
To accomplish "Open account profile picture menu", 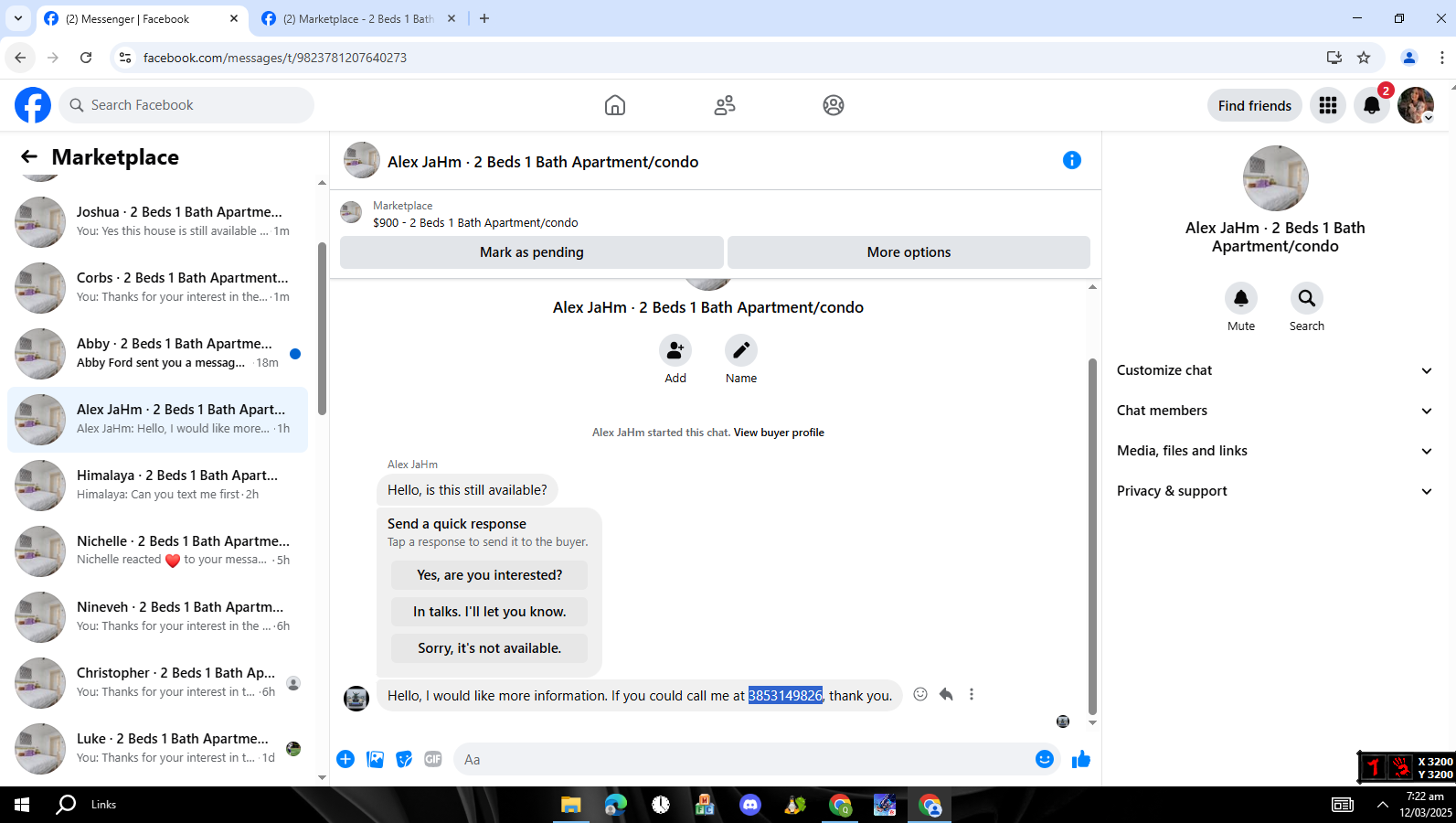I will [x=1416, y=105].
